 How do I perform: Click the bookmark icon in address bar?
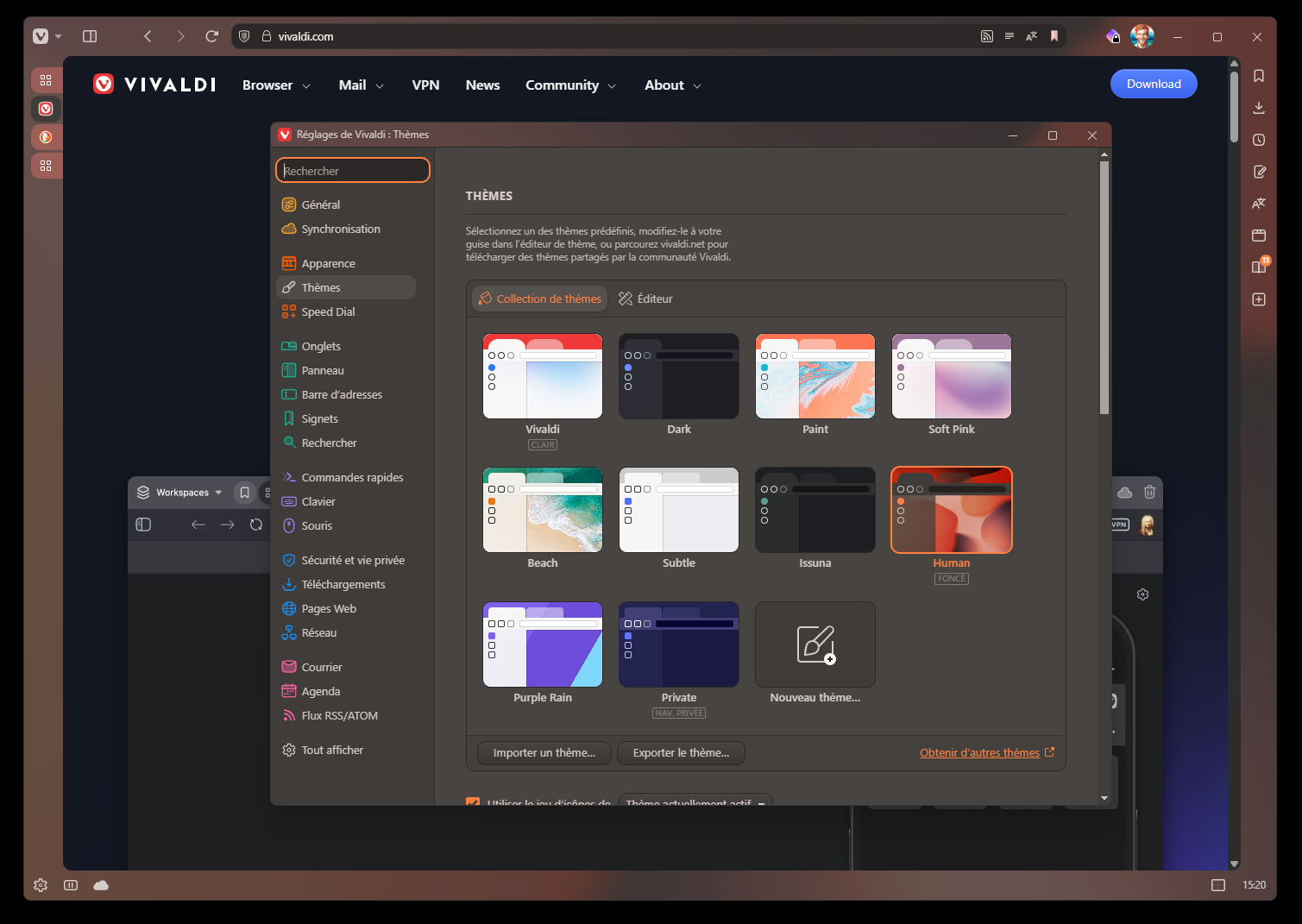(x=1054, y=36)
